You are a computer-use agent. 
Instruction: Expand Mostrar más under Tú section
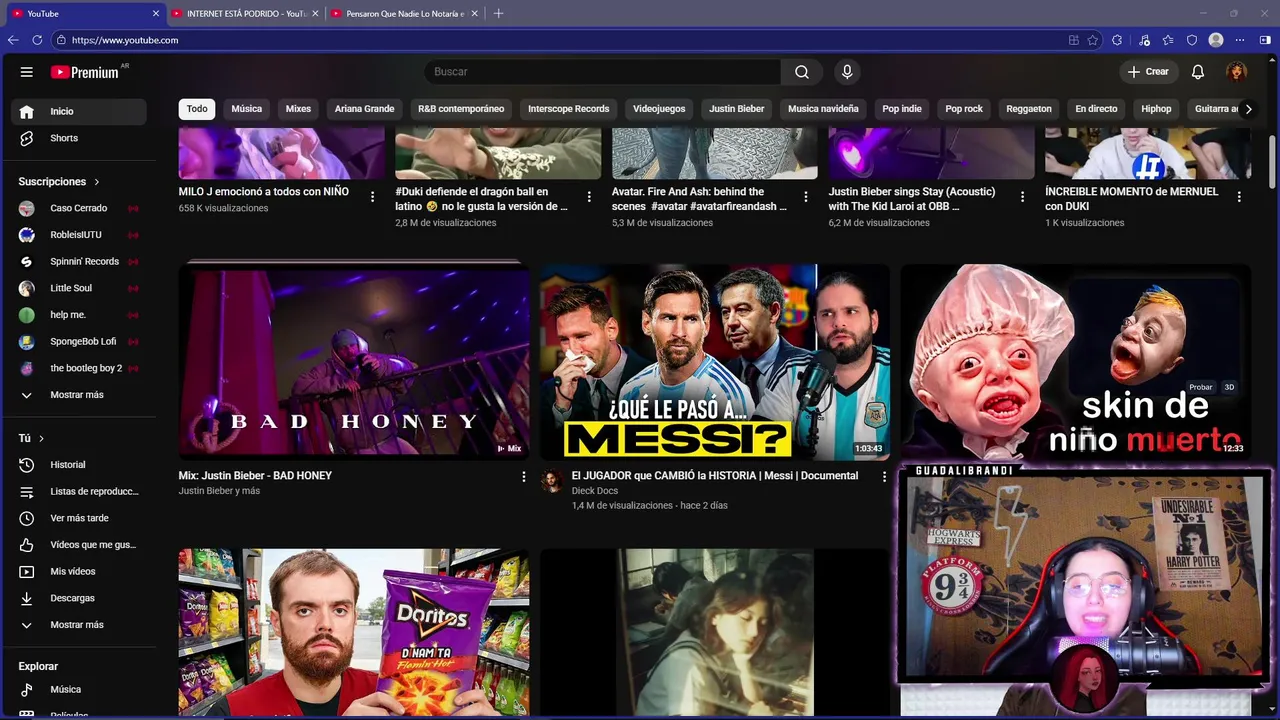[x=80, y=625]
